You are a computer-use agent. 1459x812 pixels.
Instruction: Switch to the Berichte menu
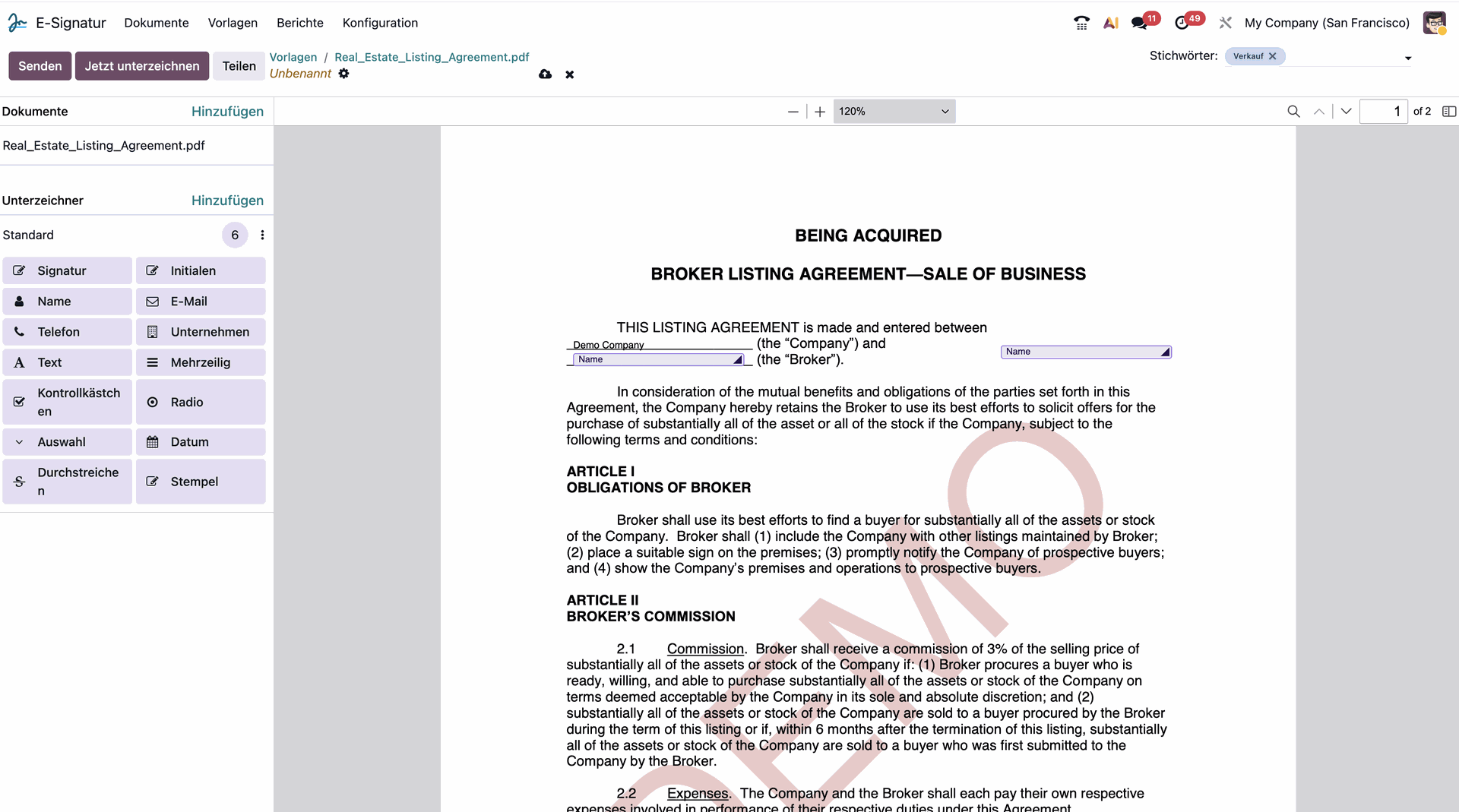click(299, 23)
